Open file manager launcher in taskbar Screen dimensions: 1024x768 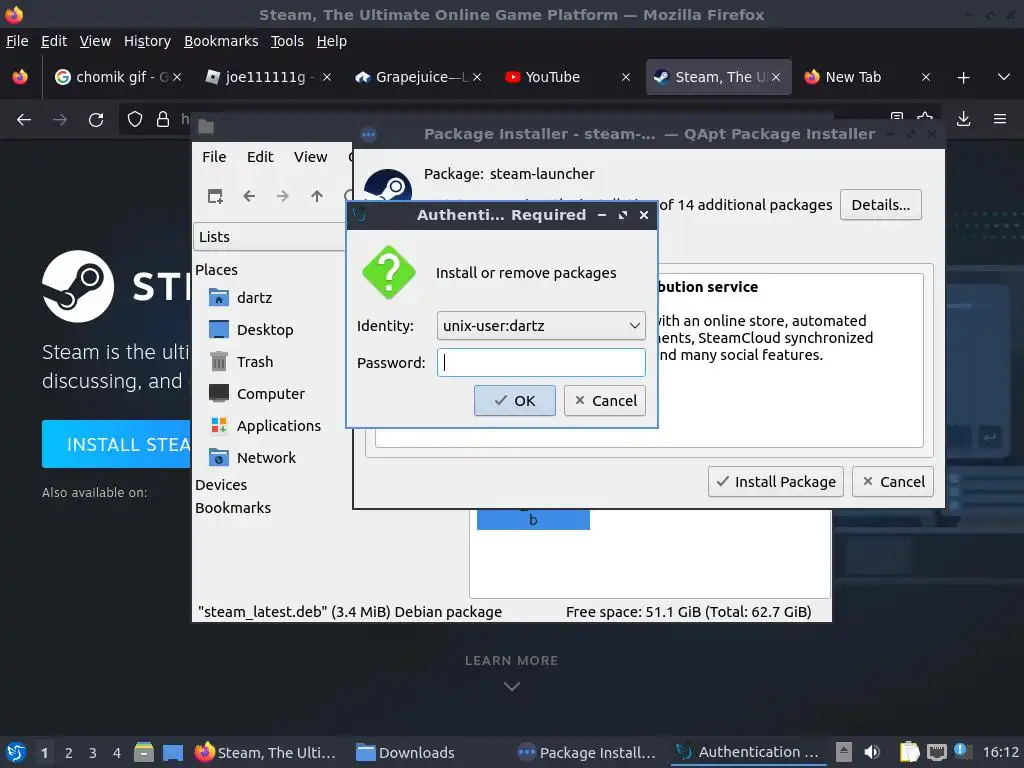pyautogui.click(x=144, y=752)
